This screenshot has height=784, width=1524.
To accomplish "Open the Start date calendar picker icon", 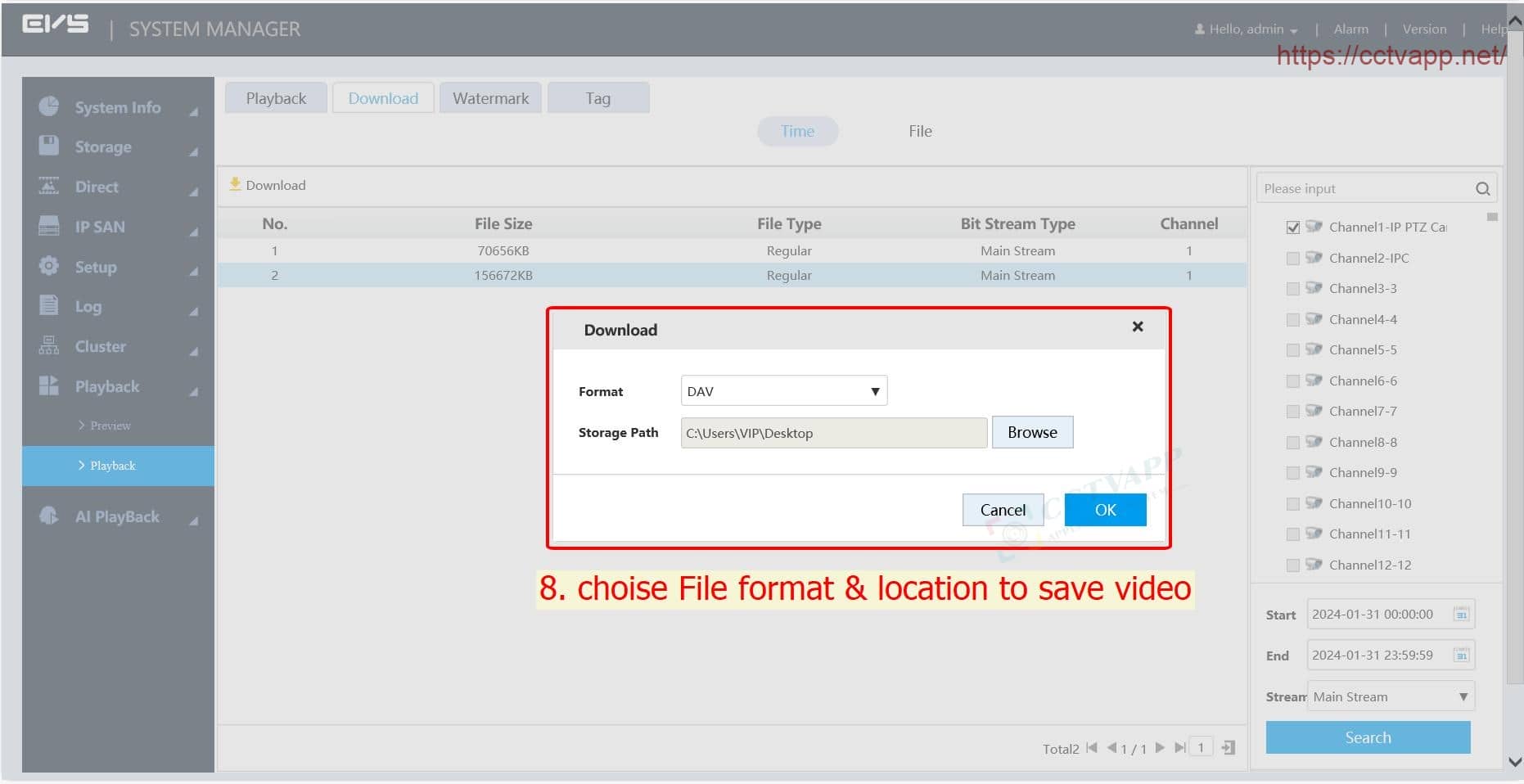I will click(x=1461, y=615).
